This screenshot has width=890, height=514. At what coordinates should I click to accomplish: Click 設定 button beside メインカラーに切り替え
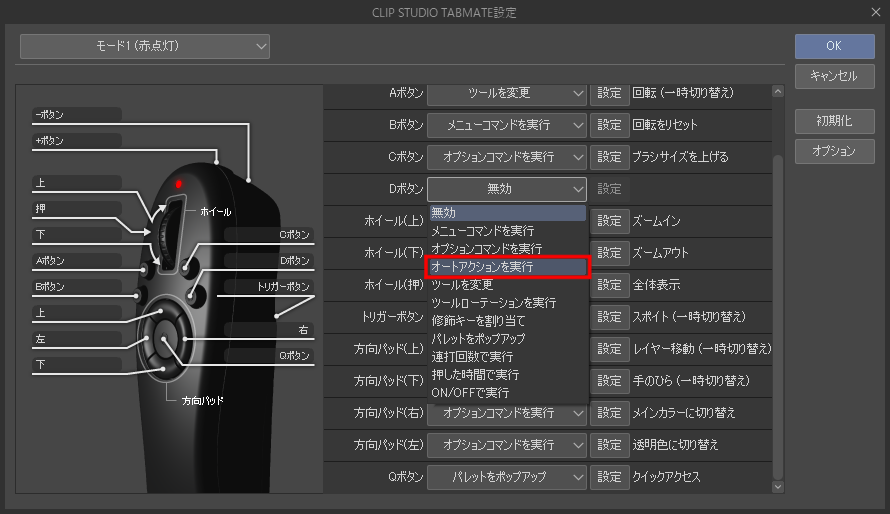pyautogui.click(x=610, y=413)
